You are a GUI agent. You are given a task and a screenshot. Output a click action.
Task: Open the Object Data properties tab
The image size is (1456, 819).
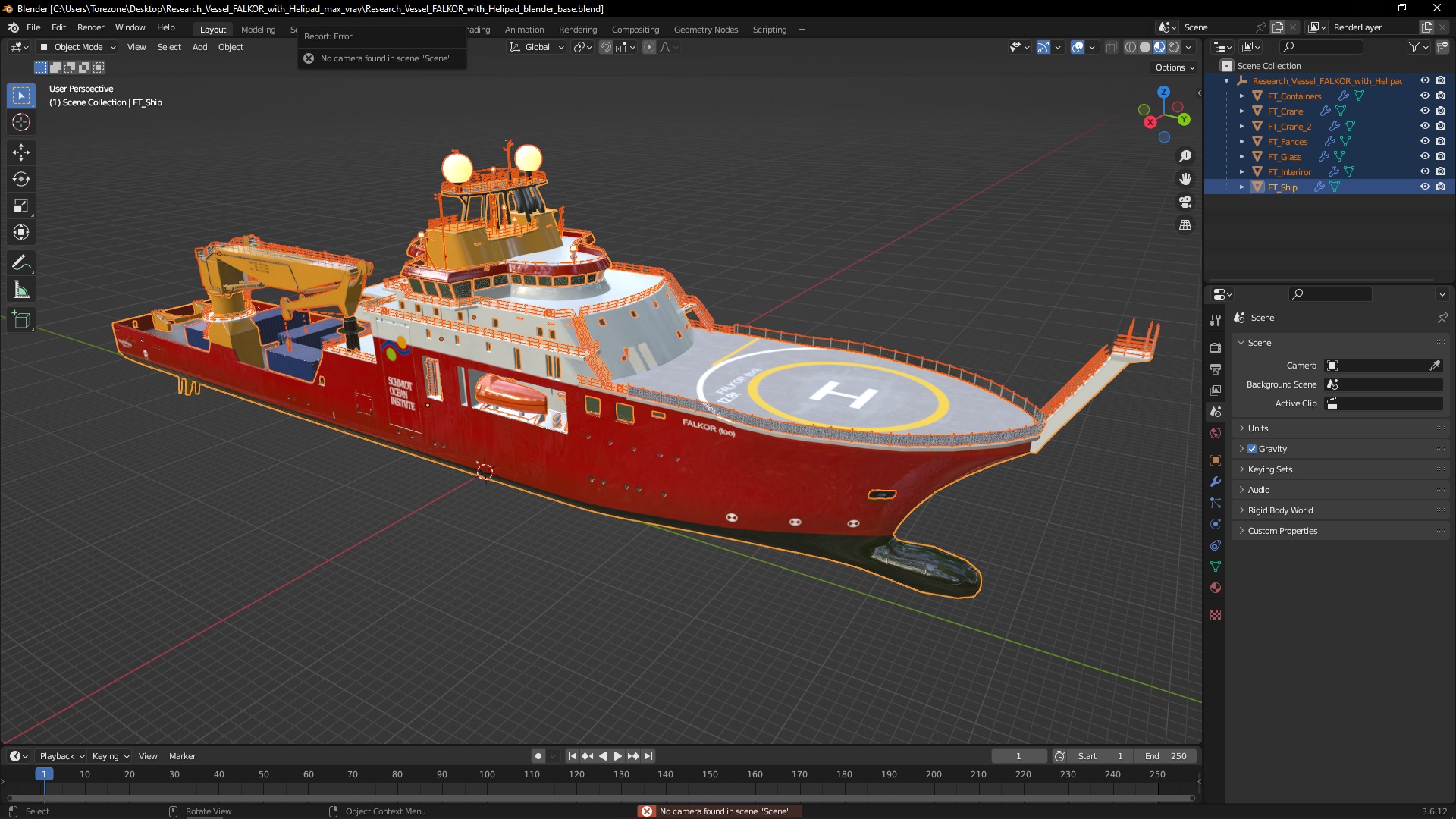pyautogui.click(x=1216, y=566)
